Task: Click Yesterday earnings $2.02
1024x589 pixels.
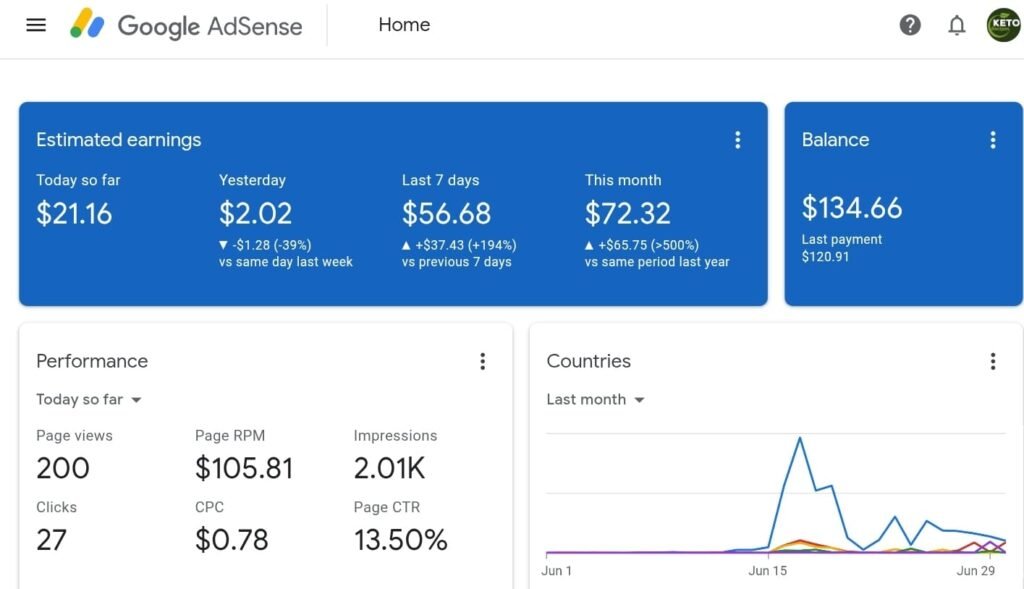Action: tap(255, 214)
